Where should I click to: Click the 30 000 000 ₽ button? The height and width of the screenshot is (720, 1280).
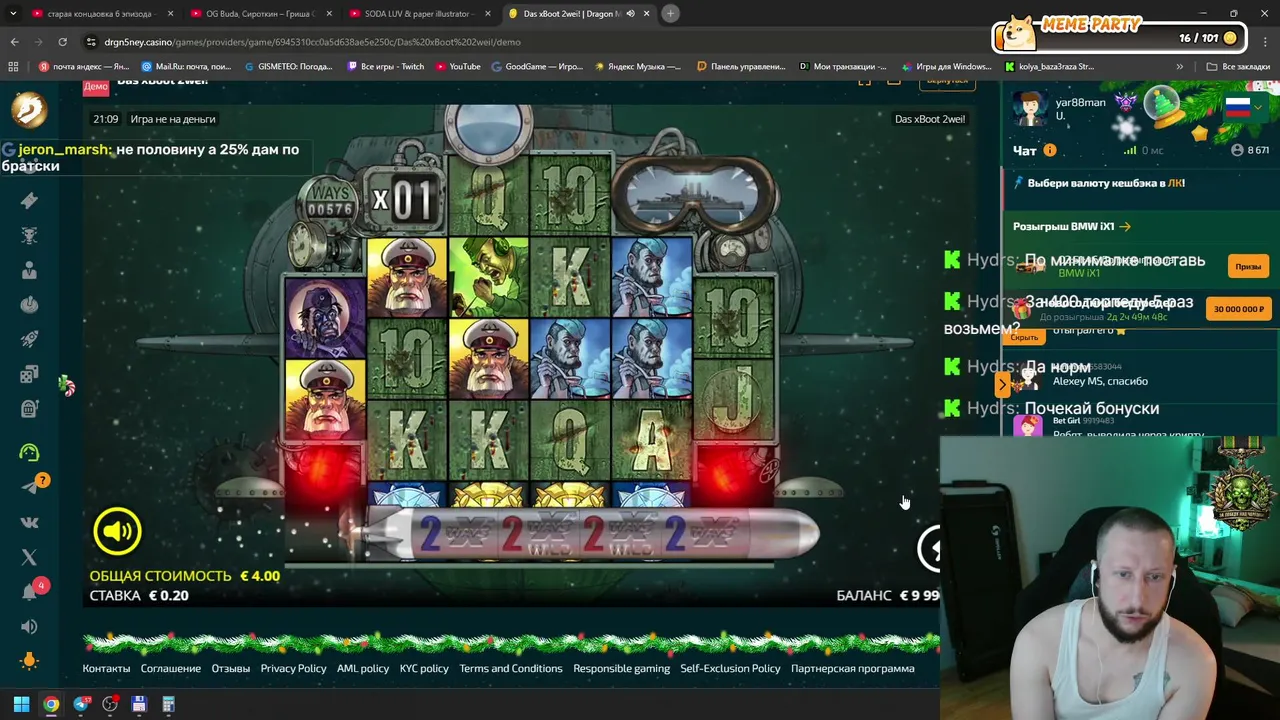tap(1239, 309)
